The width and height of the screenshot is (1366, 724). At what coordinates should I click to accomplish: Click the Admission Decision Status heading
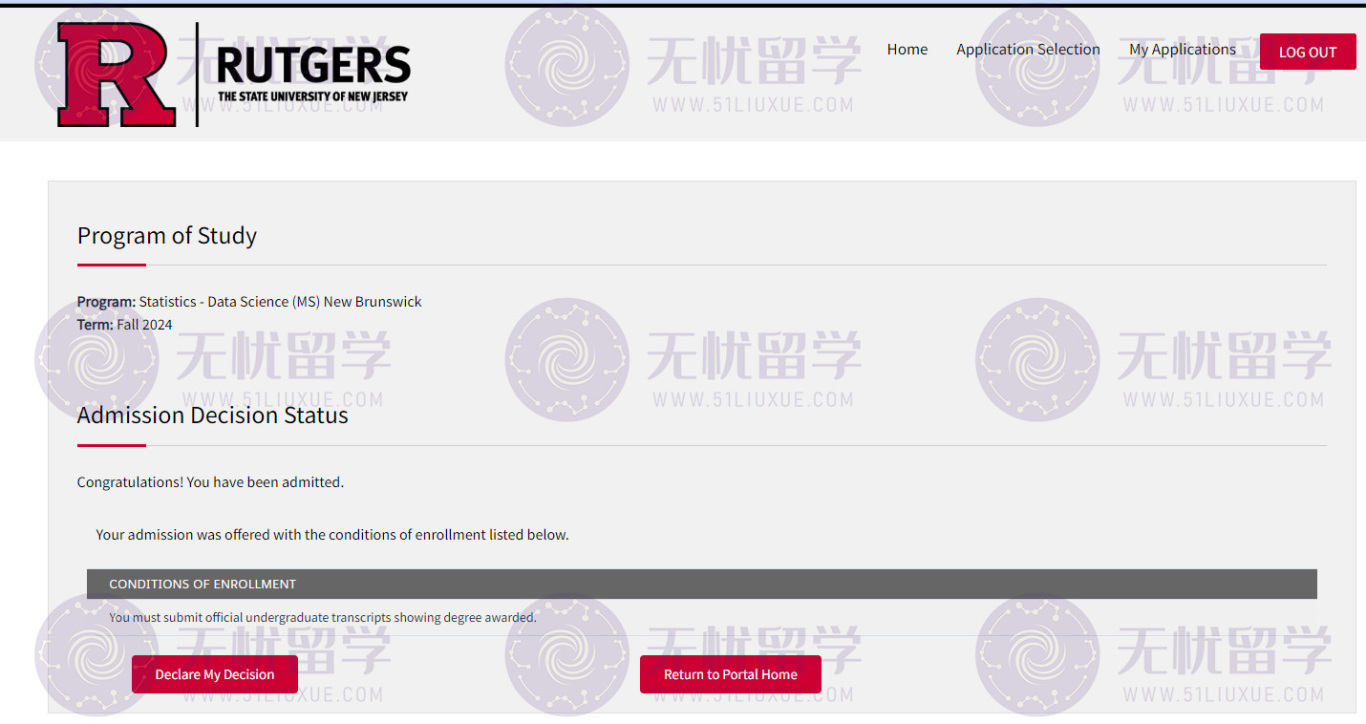[x=213, y=415]
